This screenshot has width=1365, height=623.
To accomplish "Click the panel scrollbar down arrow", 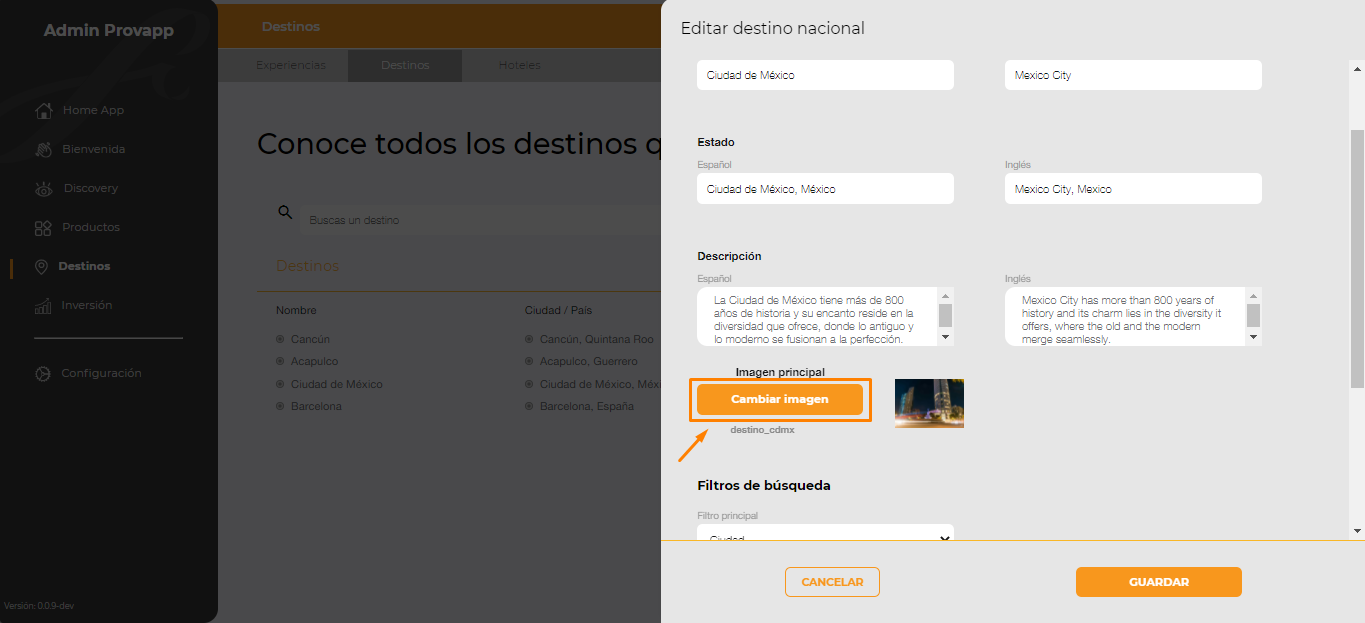I will coord(1357,531).
